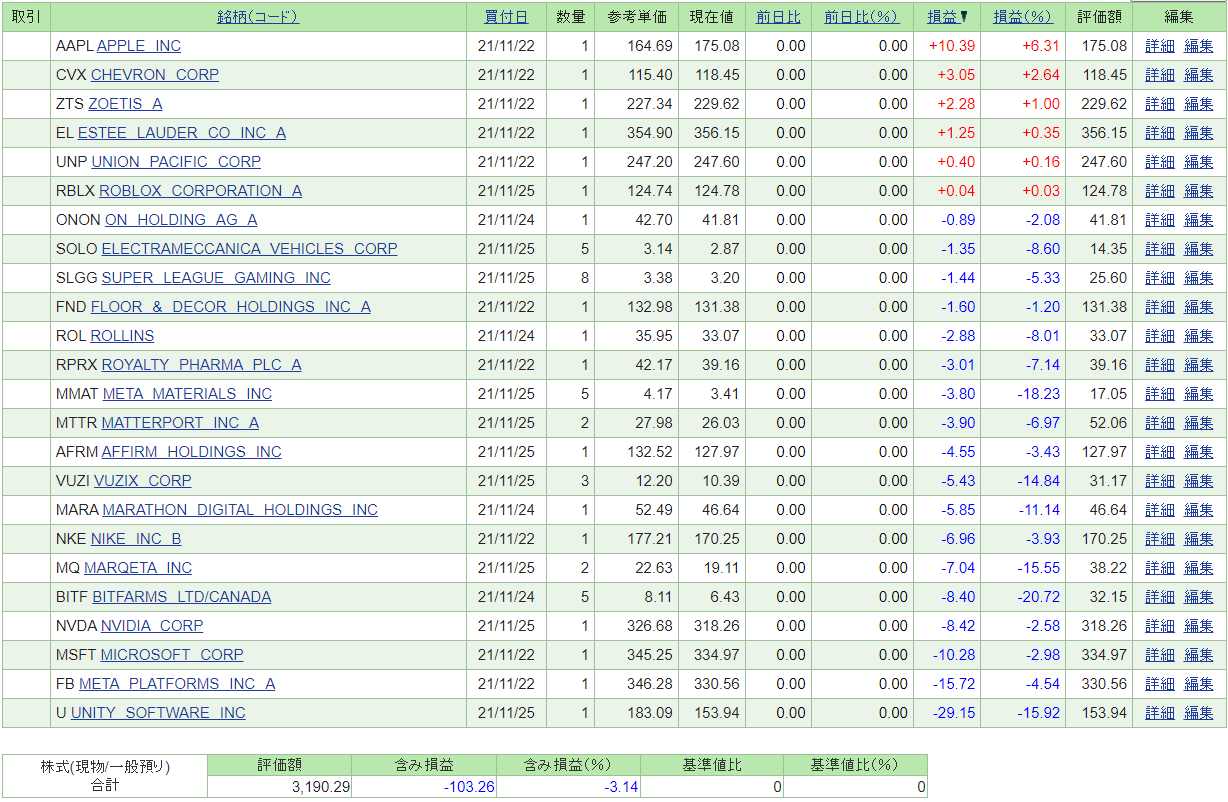Open UNITY SOFTWARE INC link
This screenshot has width=1228, height=802.
[x=158, y=713]
